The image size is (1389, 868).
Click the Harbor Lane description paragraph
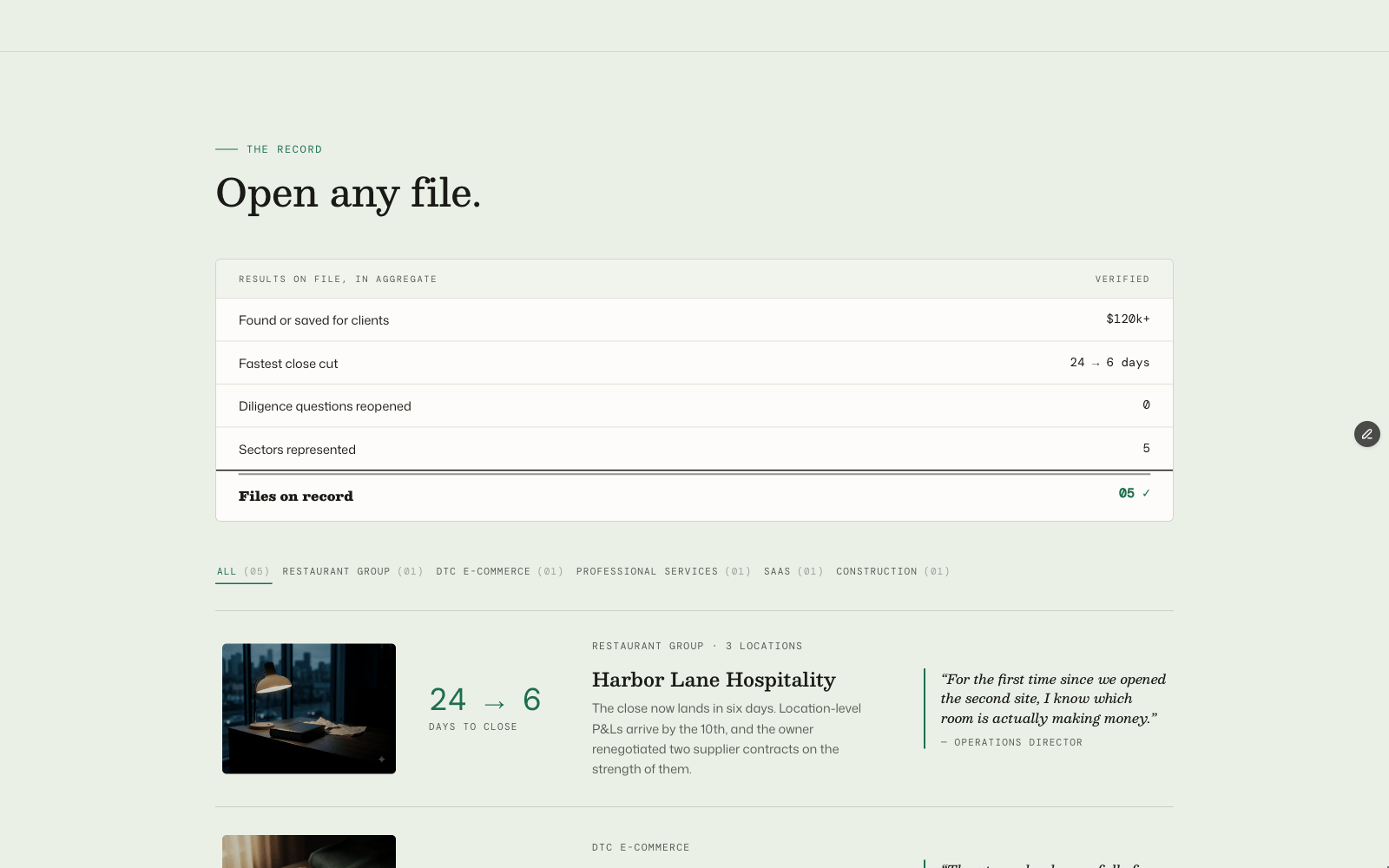[727, 739]
